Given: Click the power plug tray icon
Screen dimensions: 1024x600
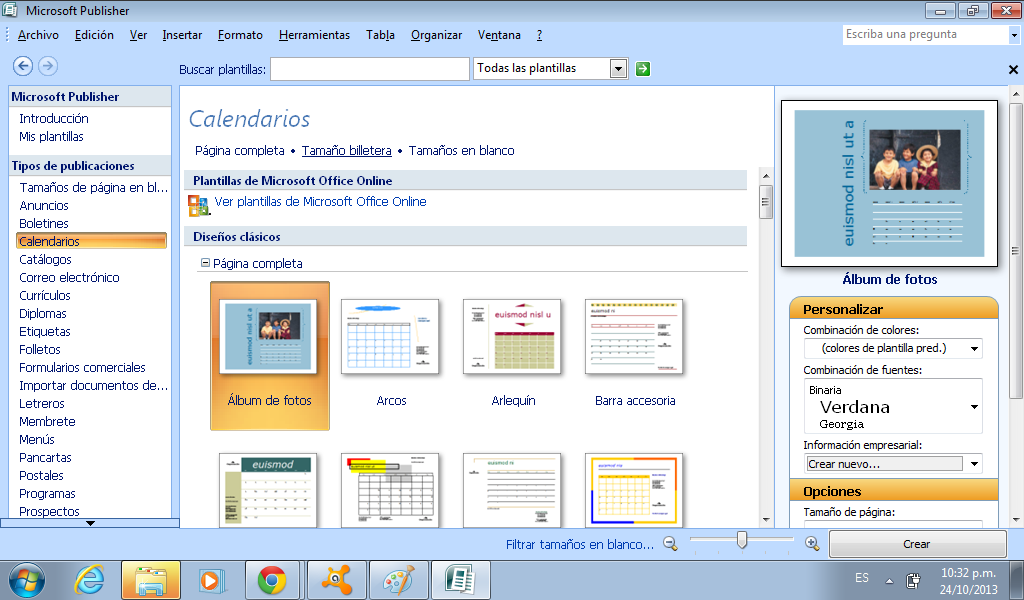Looking at the screenshot, I should [x=913, y=580].
